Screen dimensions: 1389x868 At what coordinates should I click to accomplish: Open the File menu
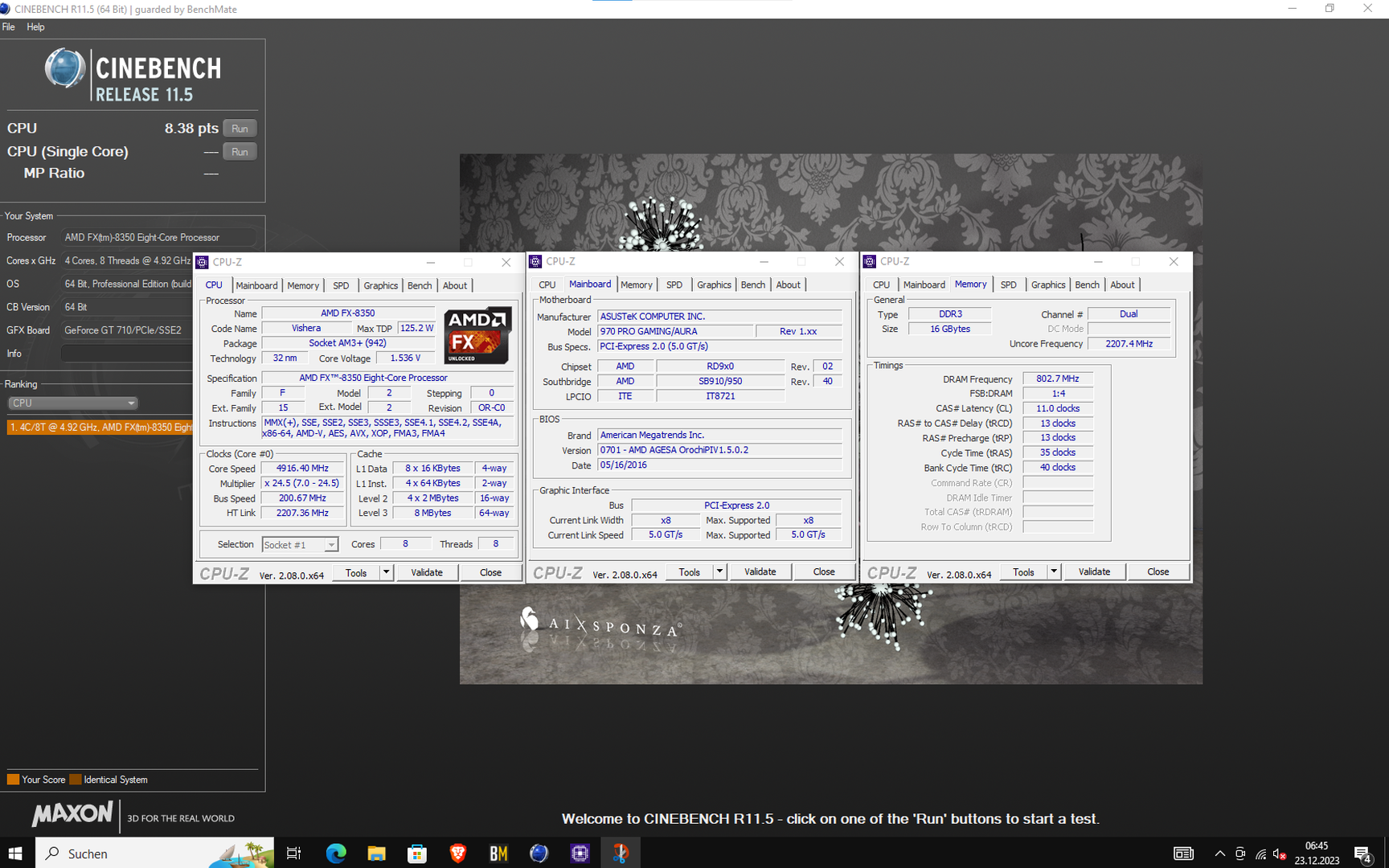click(x=9, y=27)
